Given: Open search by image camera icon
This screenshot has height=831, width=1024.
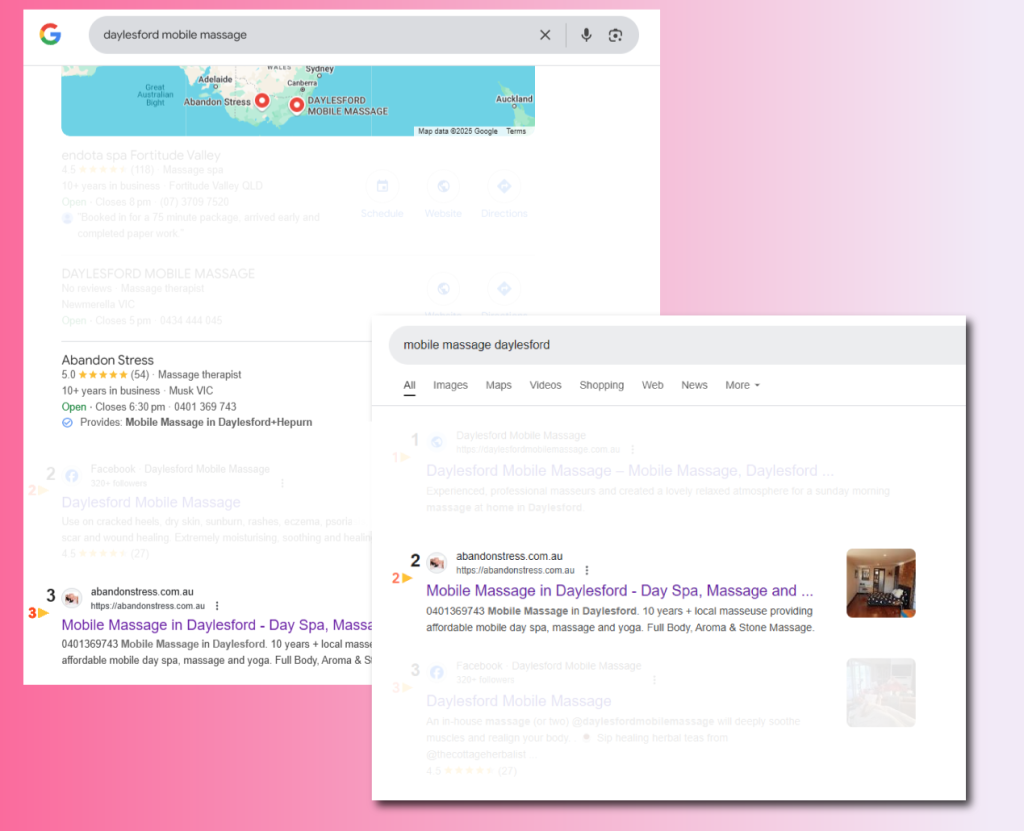Looking at the screenshot, I should [615, 35].
